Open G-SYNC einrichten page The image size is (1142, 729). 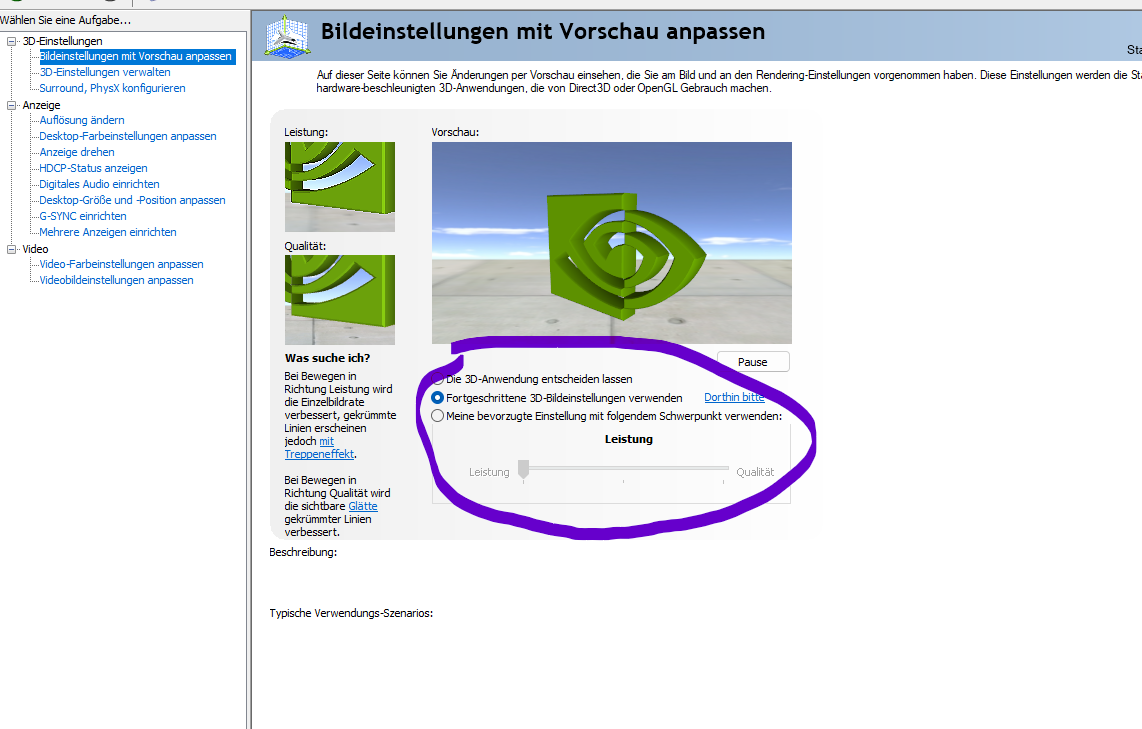point(82,216)
